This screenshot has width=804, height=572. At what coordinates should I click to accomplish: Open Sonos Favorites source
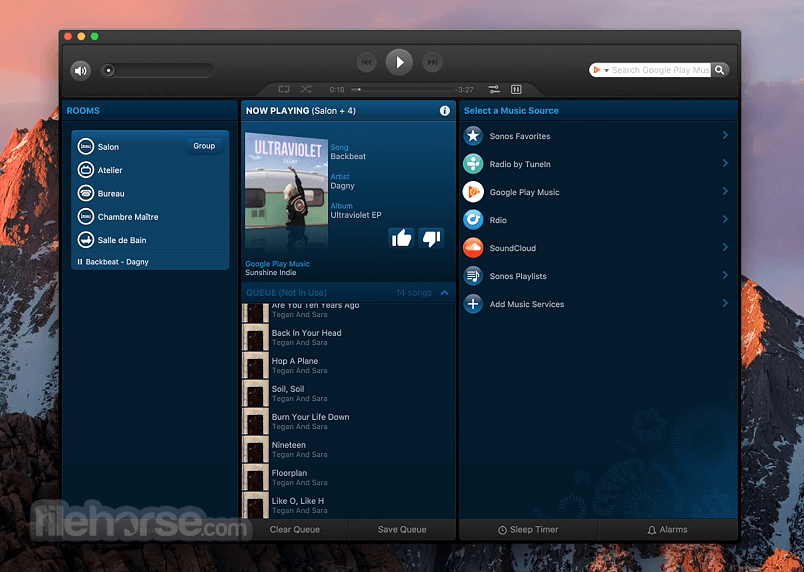tap(598, 136)
